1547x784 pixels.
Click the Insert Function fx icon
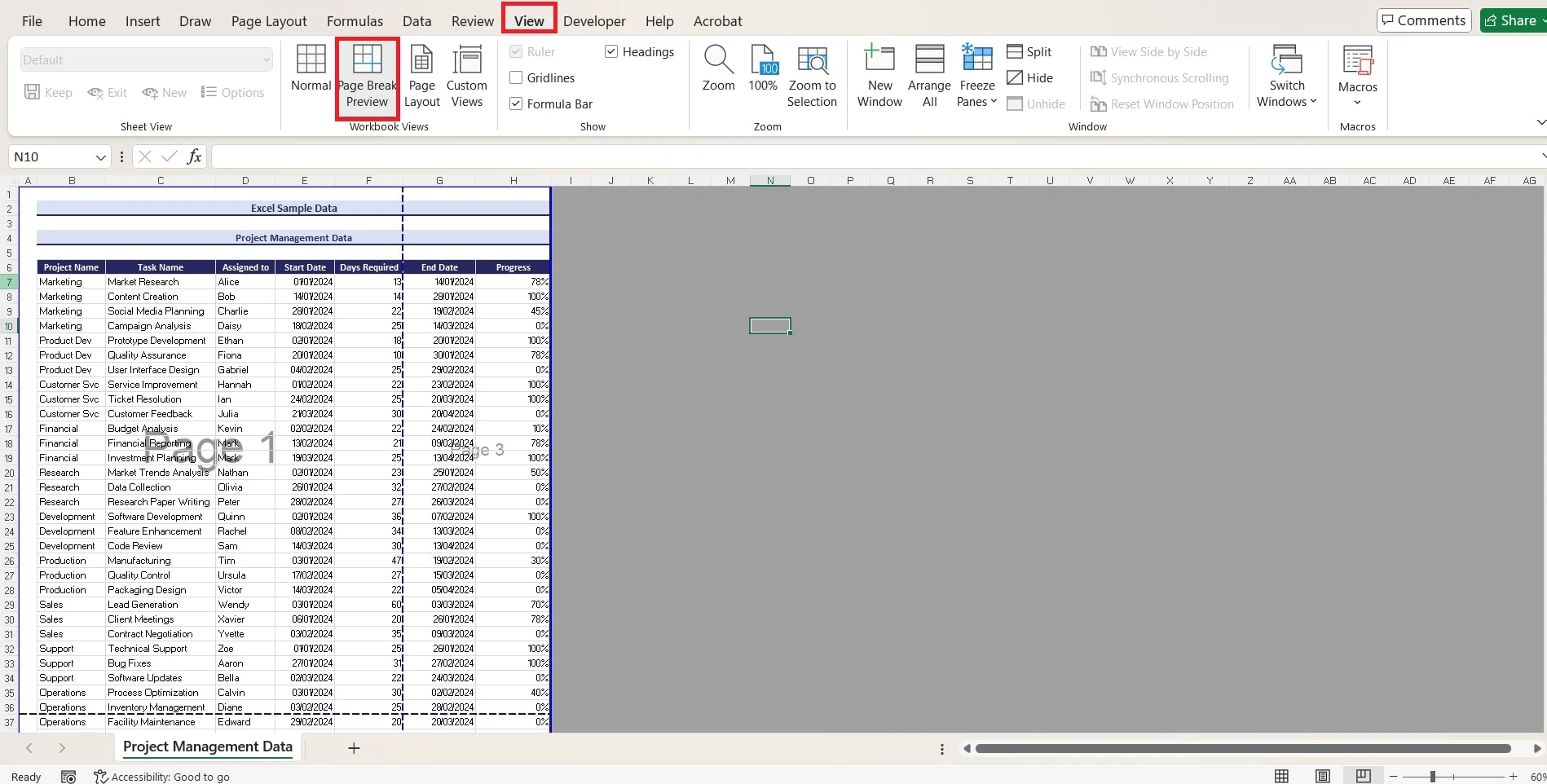(194, 156)
